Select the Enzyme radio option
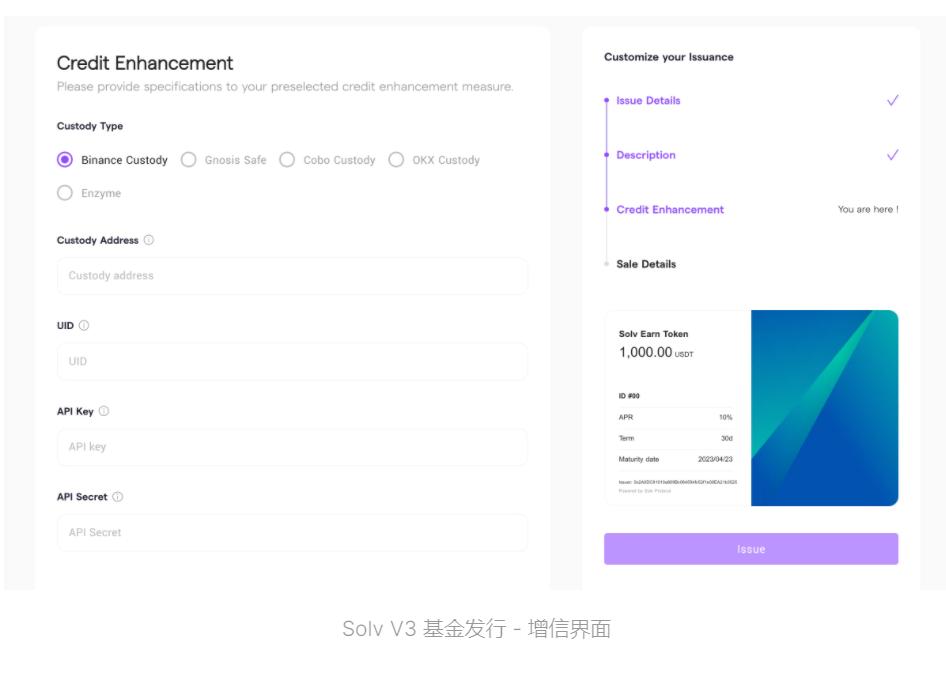 point(66,193)
